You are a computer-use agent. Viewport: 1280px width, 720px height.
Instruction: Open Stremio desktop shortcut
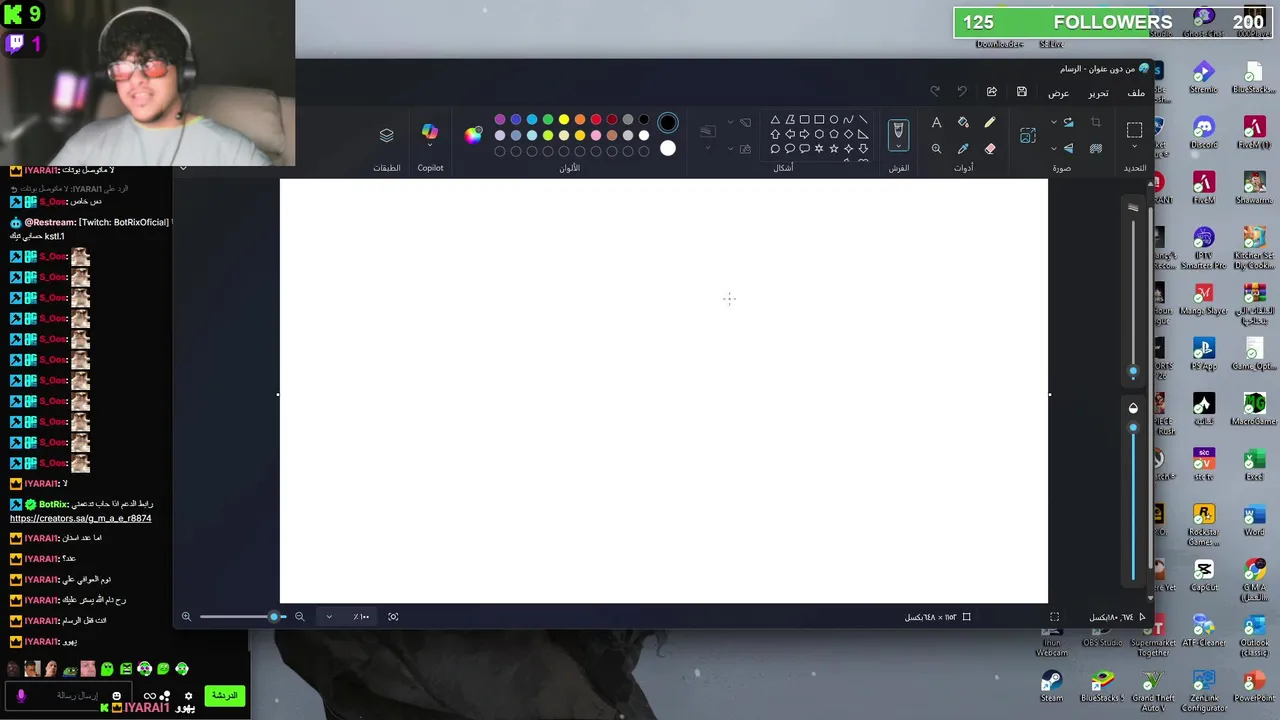(1204, 77)
